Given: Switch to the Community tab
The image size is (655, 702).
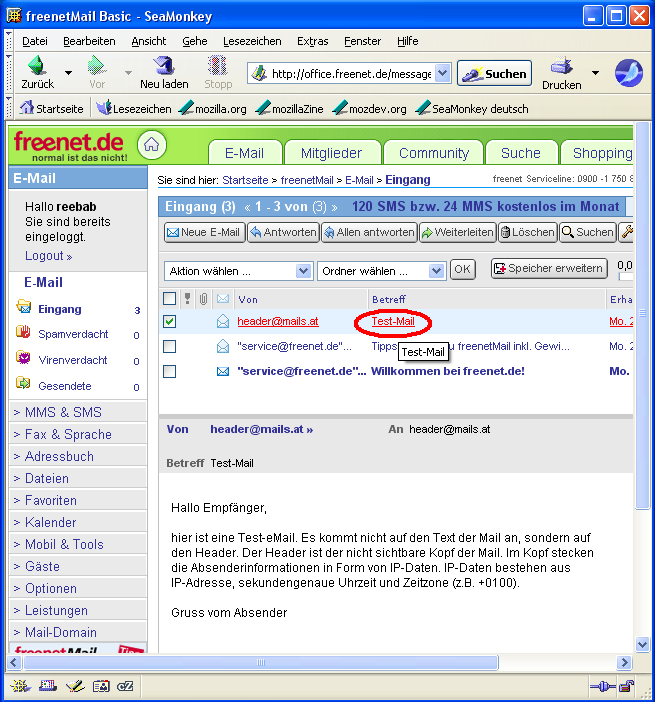Looking at the screenshot, I should tap(433, 153).
